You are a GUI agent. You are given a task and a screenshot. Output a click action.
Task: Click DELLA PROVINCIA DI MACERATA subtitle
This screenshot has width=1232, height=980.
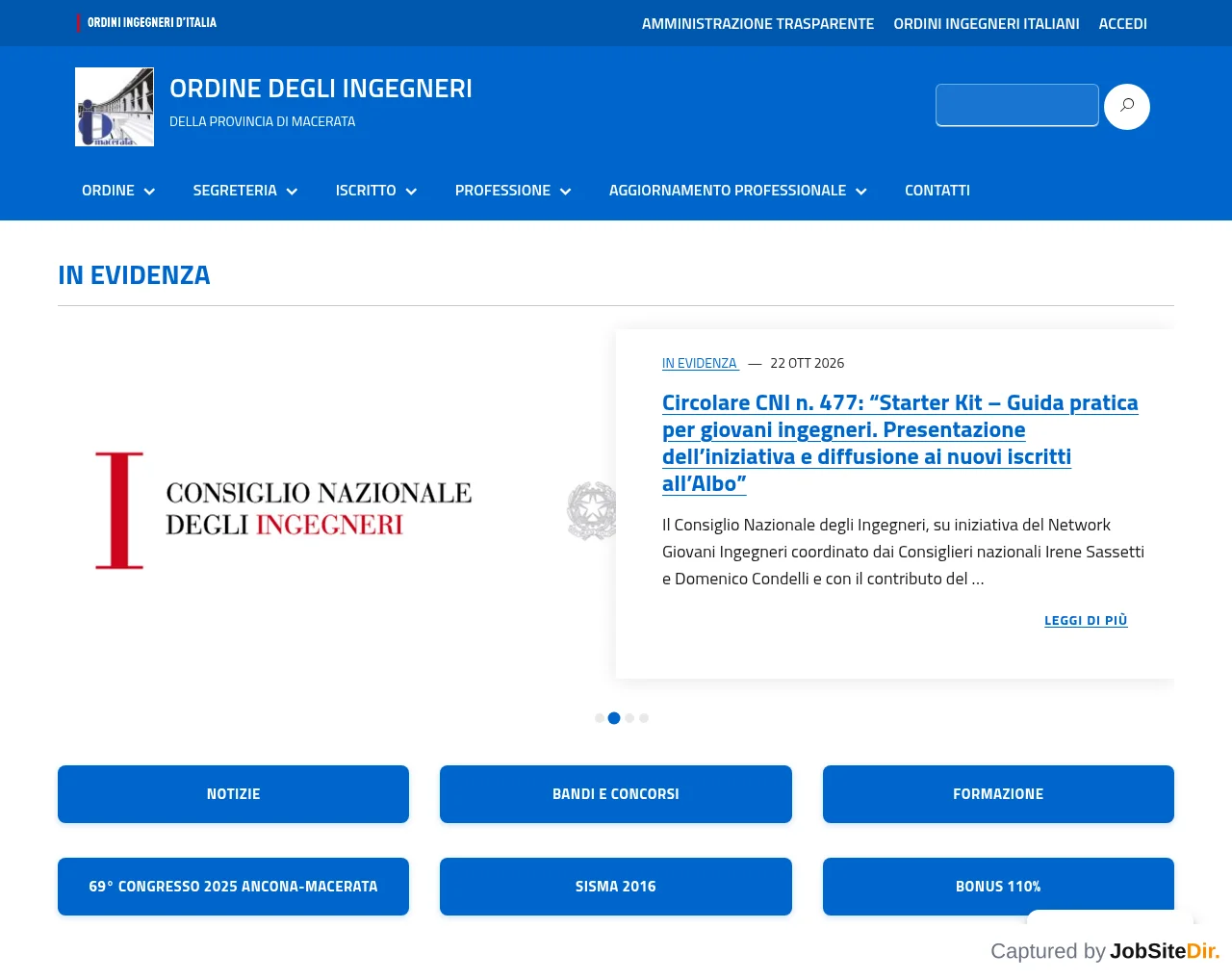pos(262,121)
